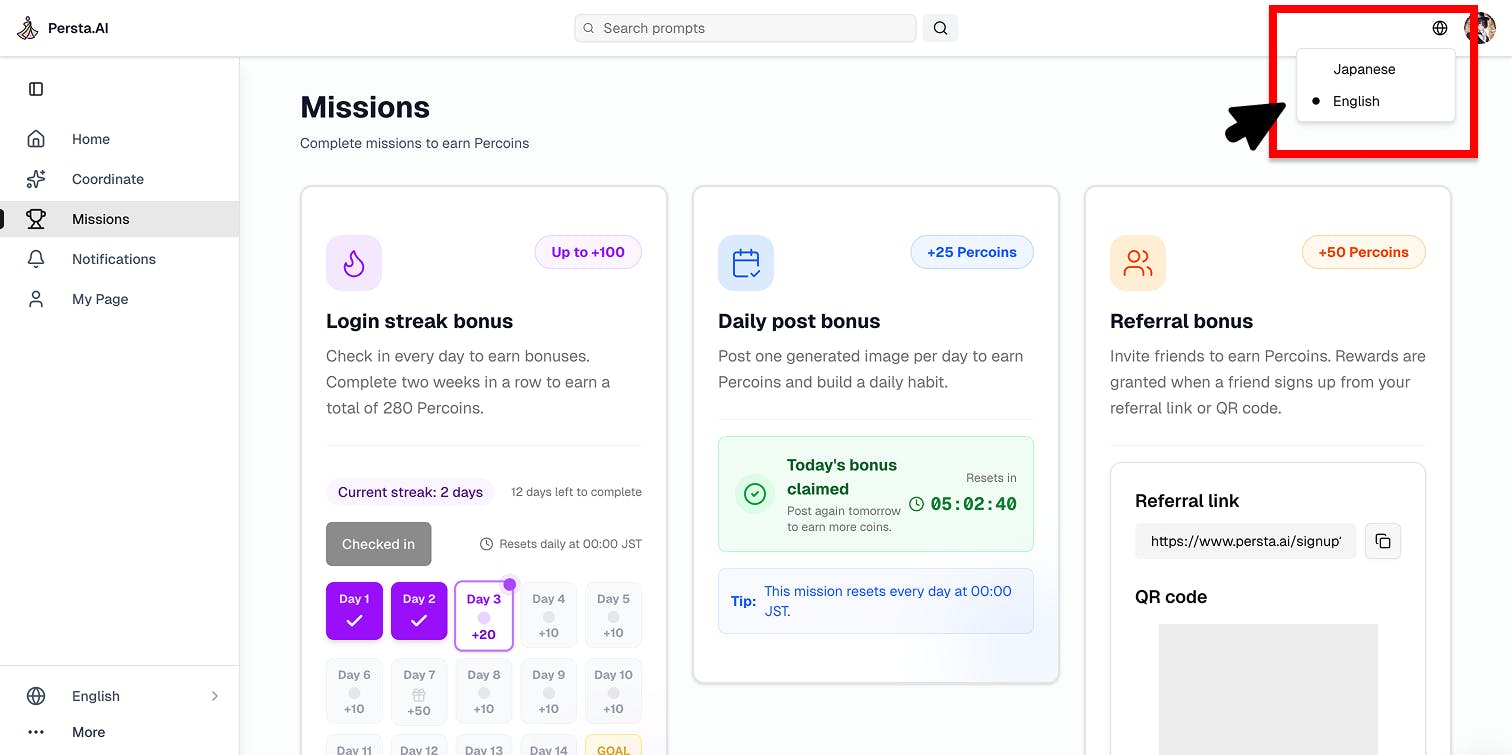Click the referral link URL field
1512x755 pixels.
[1245, 541]
